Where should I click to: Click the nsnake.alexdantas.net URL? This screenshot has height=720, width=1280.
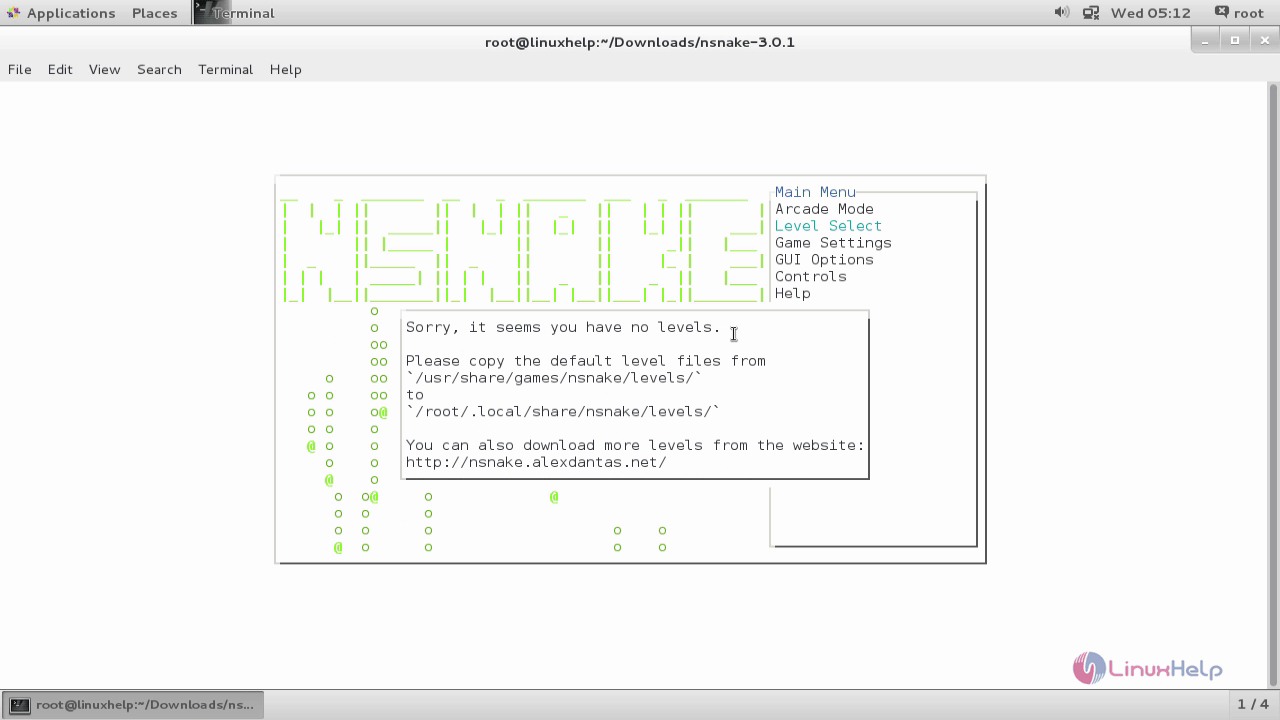pyautogui.click(x=536, y=462)
